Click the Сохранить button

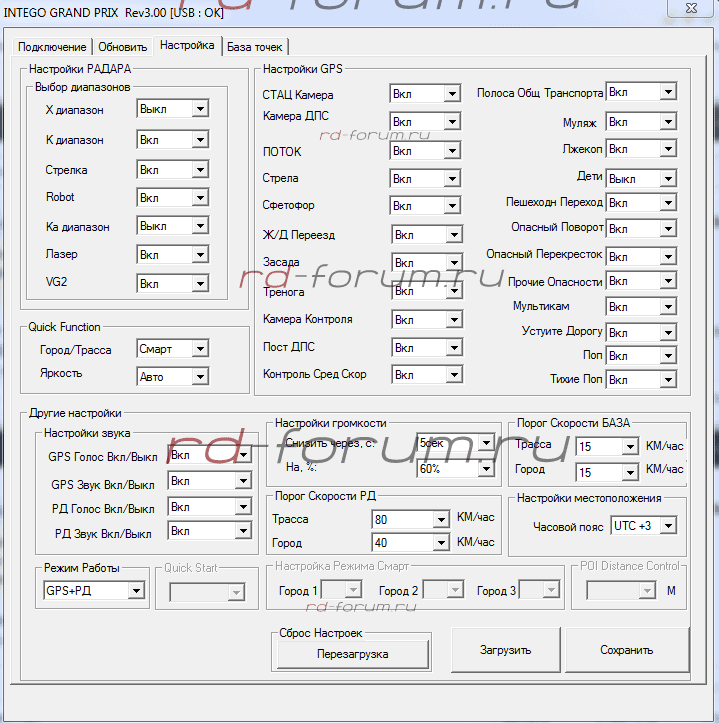[627, 650]
